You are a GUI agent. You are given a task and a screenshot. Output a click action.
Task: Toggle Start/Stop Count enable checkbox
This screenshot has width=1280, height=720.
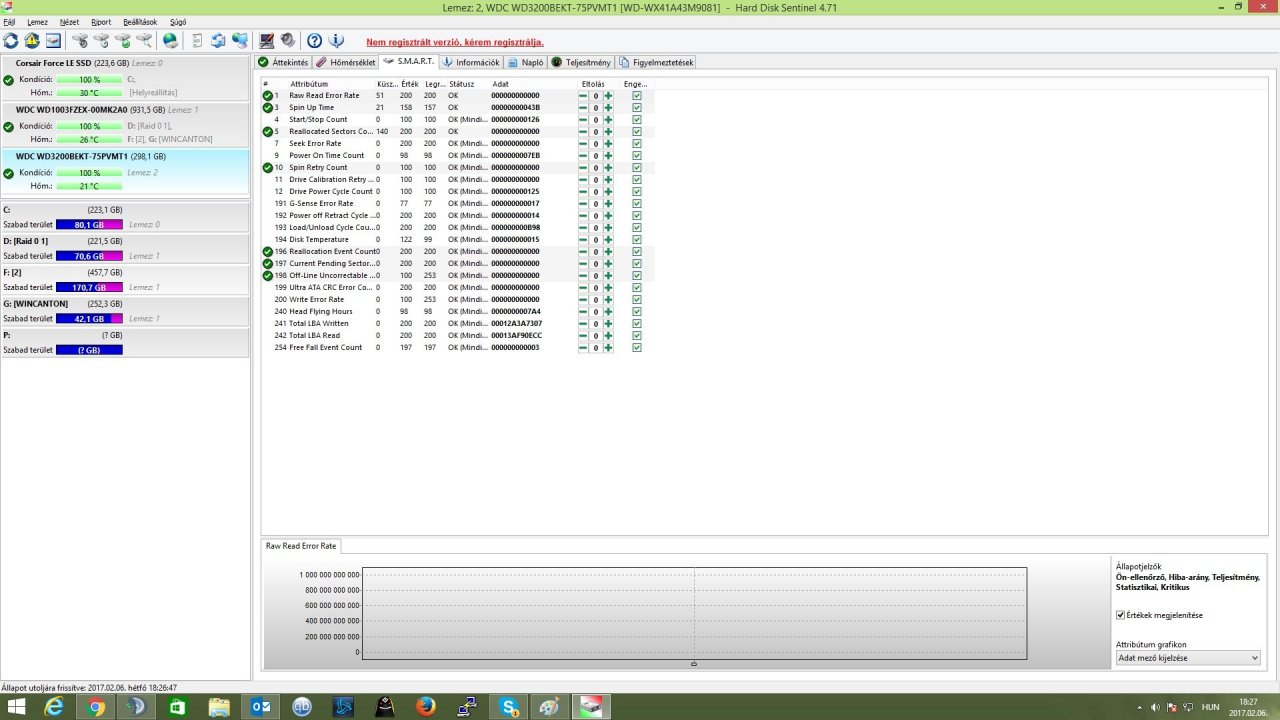637,119
